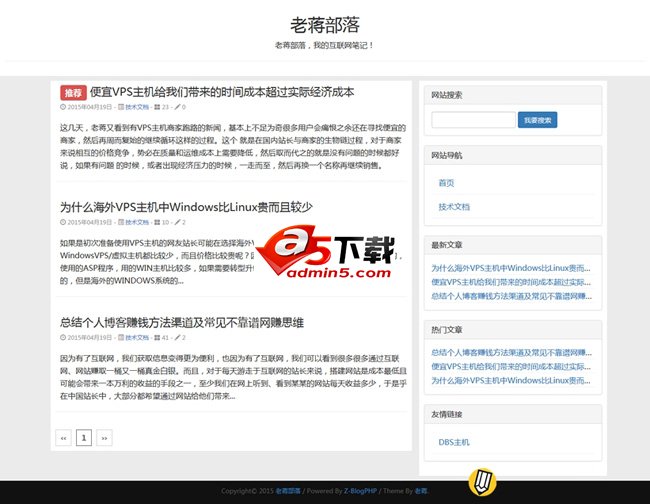Viewport: 650px width, 504px height.
Task: Click 技术文档 category under the 博客赚钱 post
Action: pyautogui.click(x=137, y=337)
